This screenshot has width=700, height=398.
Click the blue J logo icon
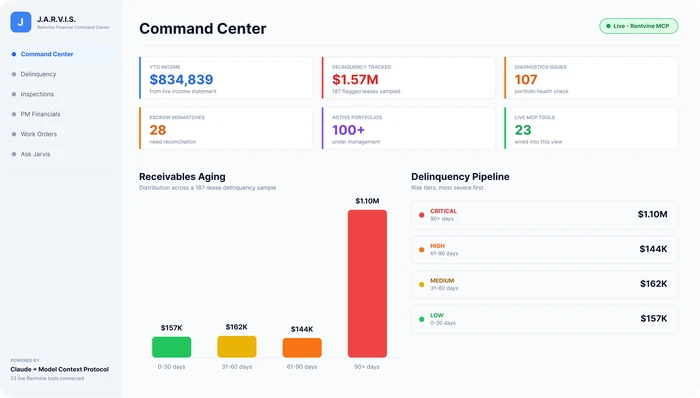(x=21, y=22)
